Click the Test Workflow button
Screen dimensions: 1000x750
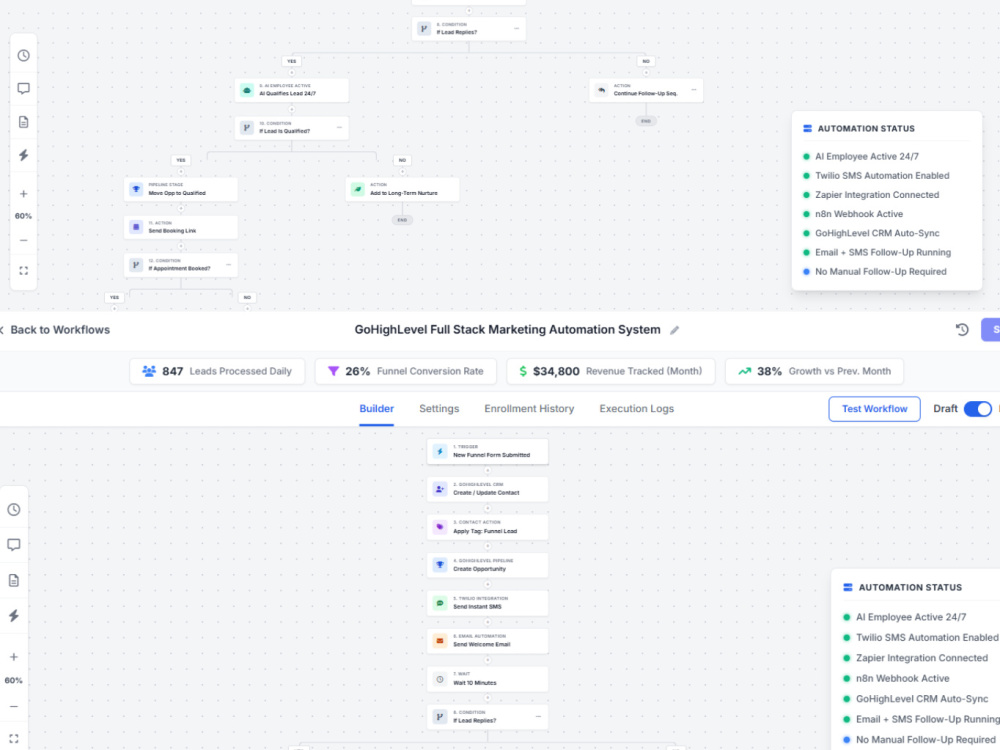click(x=874, y=409)
